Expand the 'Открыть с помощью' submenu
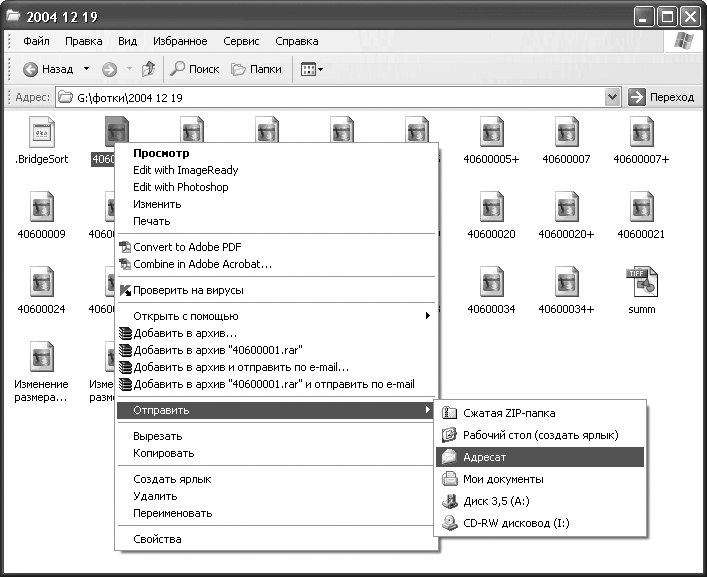The height and width of the screenshot is (577, 707). [275, 316]
